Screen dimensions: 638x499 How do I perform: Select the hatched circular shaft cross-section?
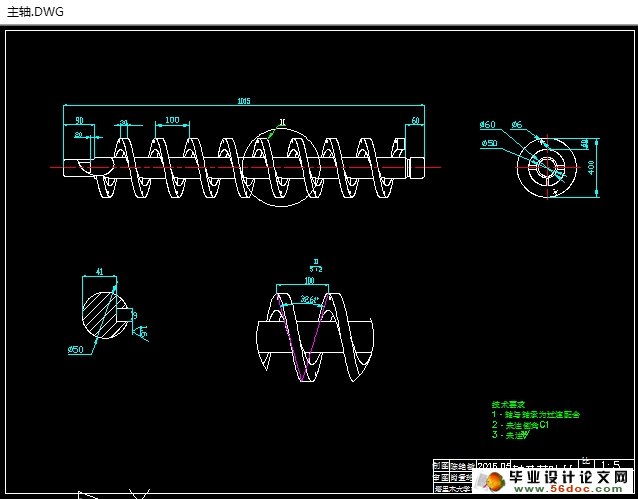(104, 315)
